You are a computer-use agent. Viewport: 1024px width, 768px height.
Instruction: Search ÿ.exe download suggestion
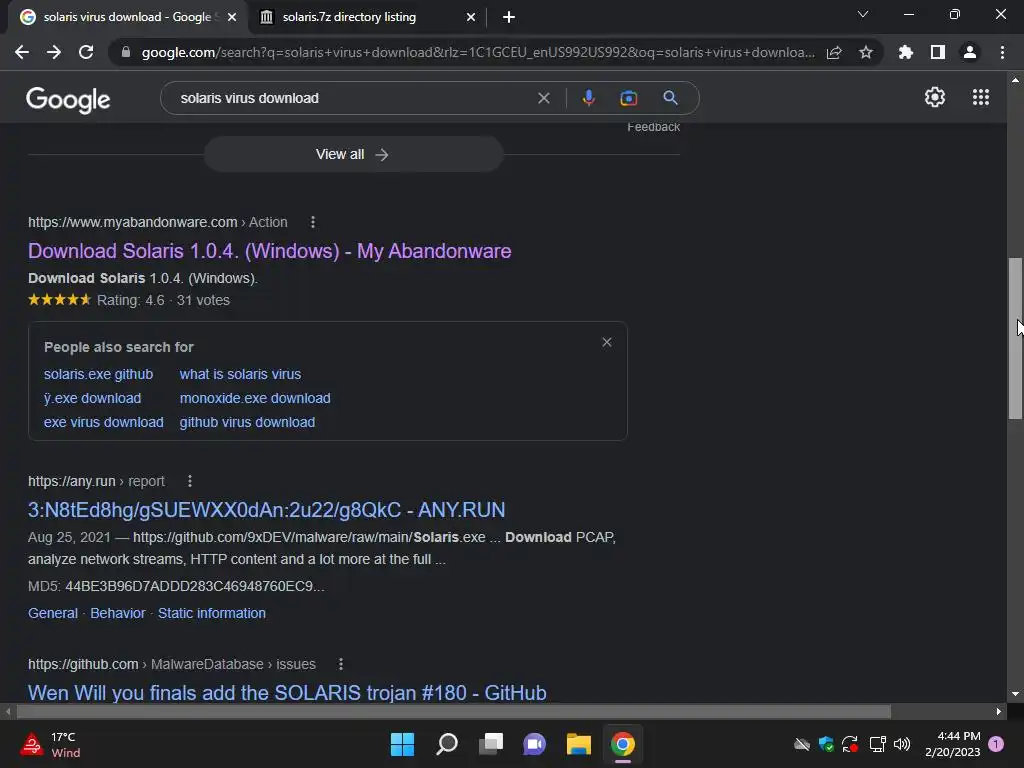(93, 398)
